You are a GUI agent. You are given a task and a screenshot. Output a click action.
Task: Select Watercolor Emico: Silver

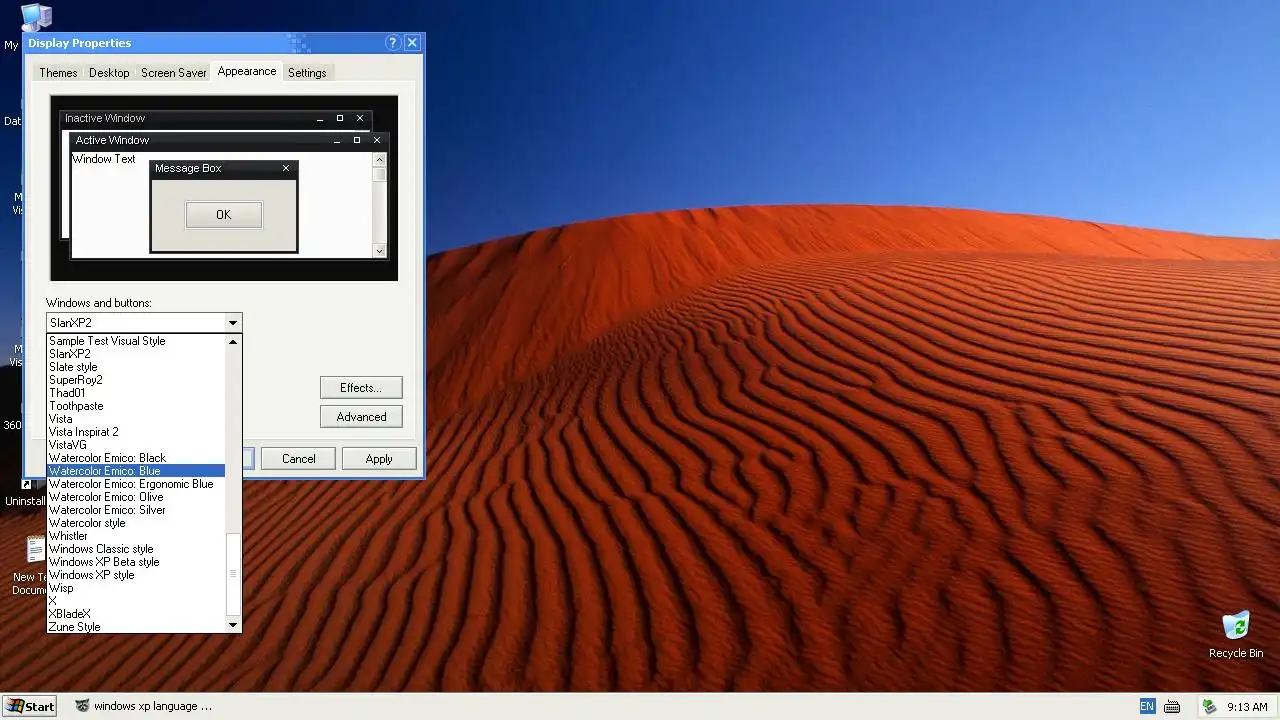(x=136, y=510)
